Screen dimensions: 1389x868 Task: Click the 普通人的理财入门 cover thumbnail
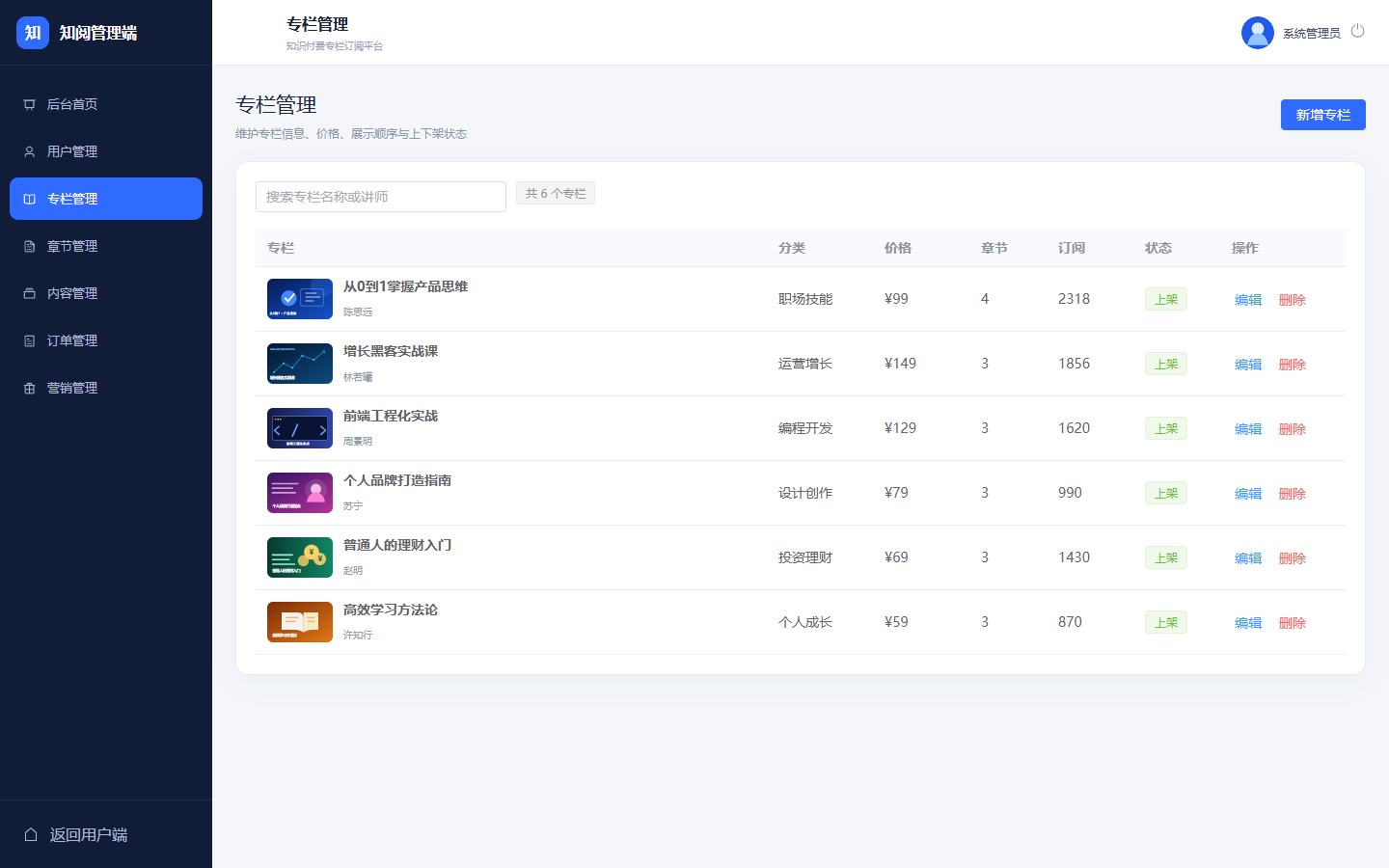[x=300, y=557]
